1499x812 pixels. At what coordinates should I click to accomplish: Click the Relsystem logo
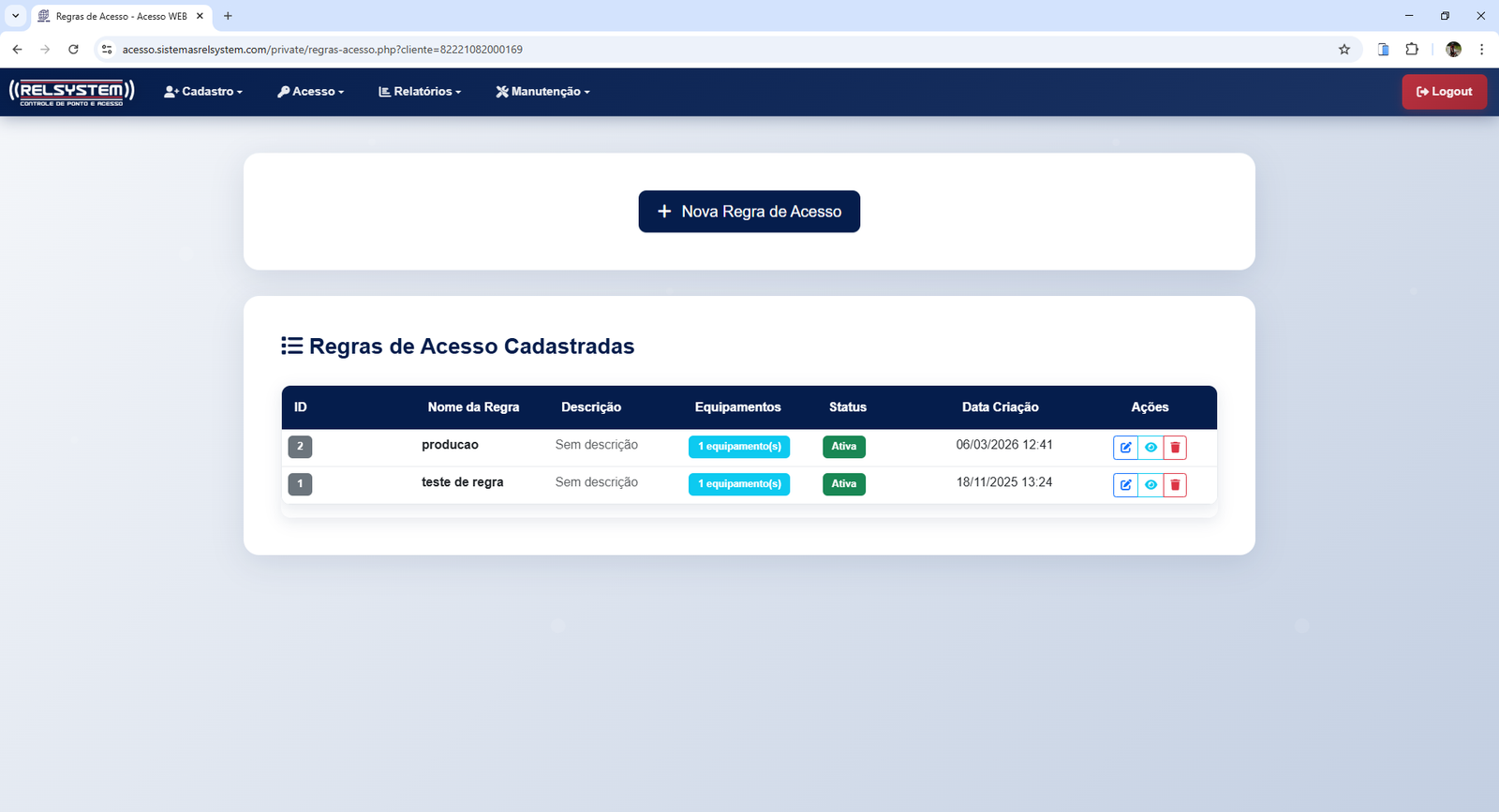[72, 92]
